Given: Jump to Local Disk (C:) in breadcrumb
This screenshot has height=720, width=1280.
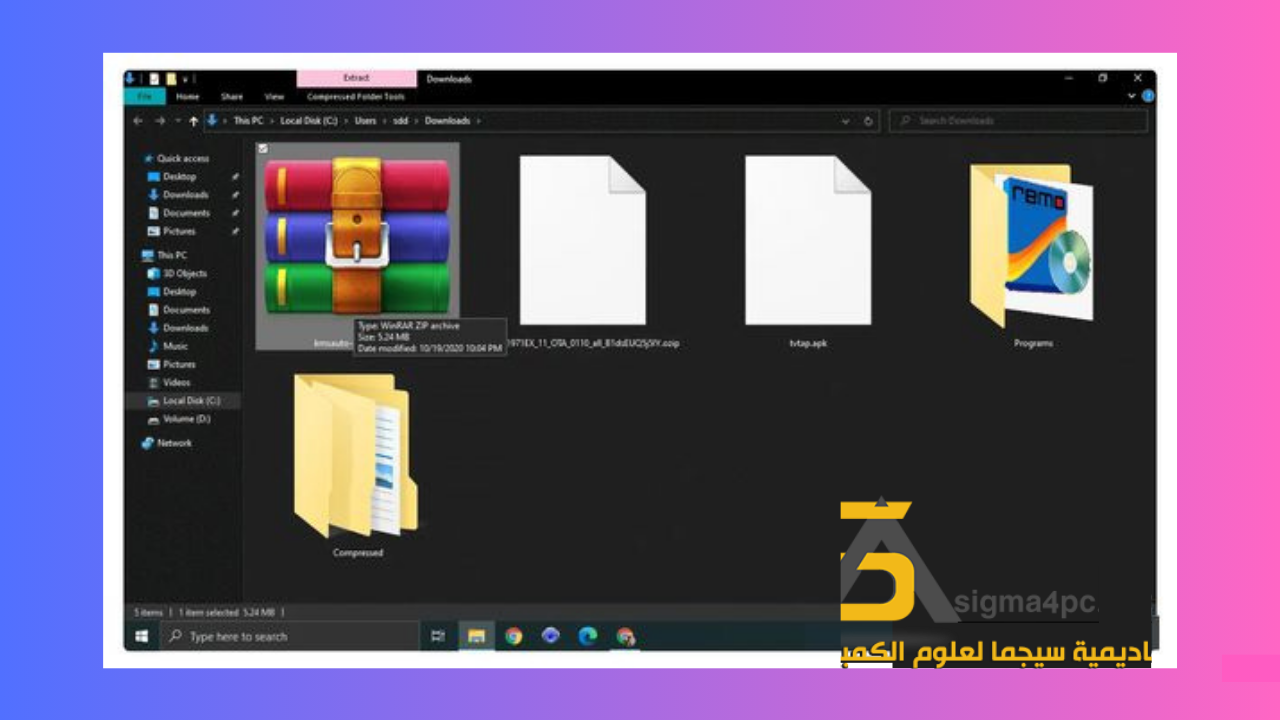Looking at the screenshot, I should (x=309, y=121).
